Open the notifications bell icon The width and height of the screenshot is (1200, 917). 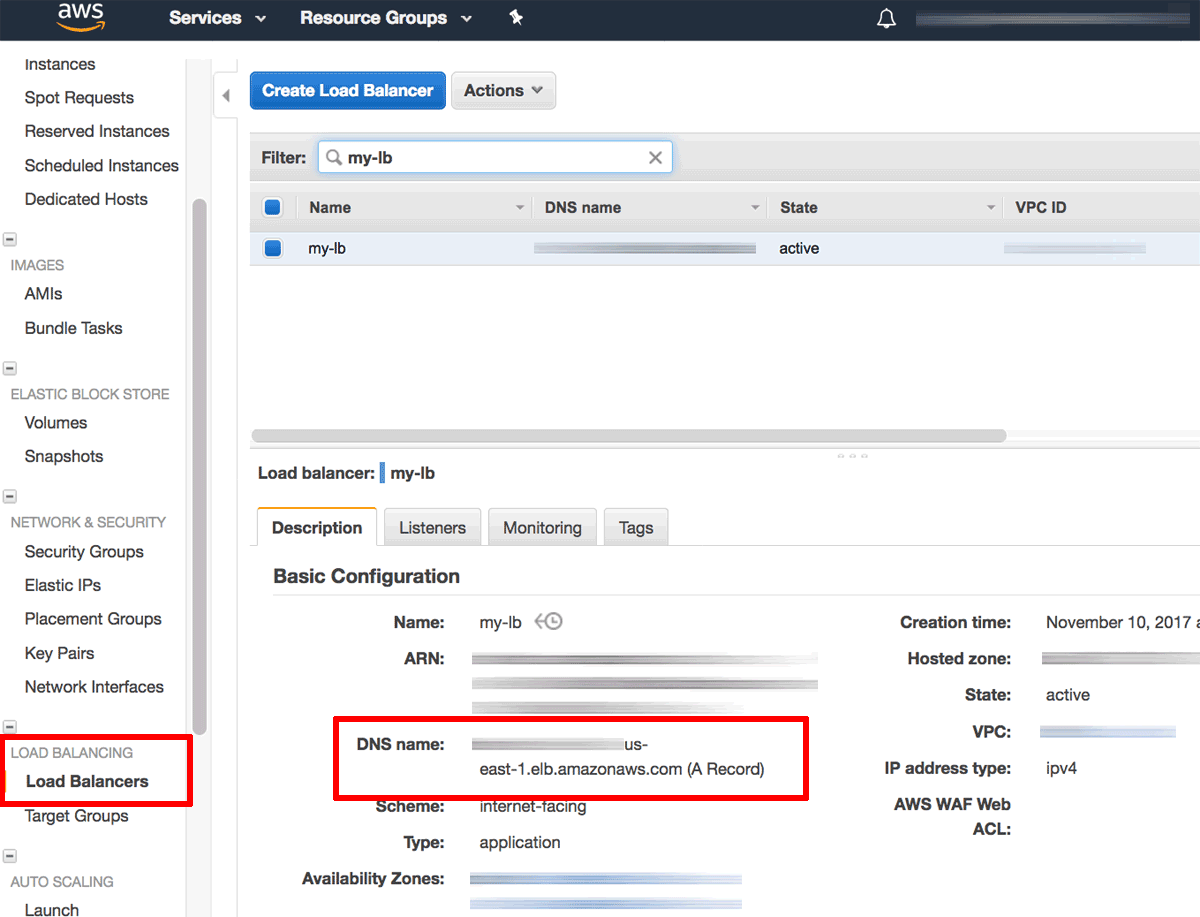coord(886,19)
